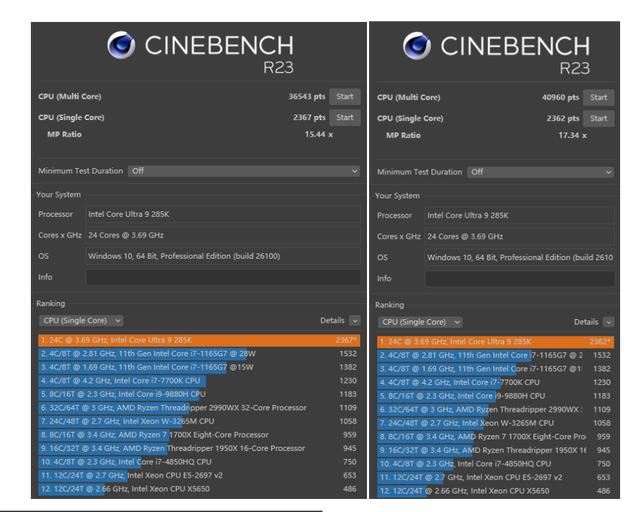This screenshot has height=512, width=640.
Task: Select rank 10 i7-4850HQ row in left window
Action: coord(199,462)
